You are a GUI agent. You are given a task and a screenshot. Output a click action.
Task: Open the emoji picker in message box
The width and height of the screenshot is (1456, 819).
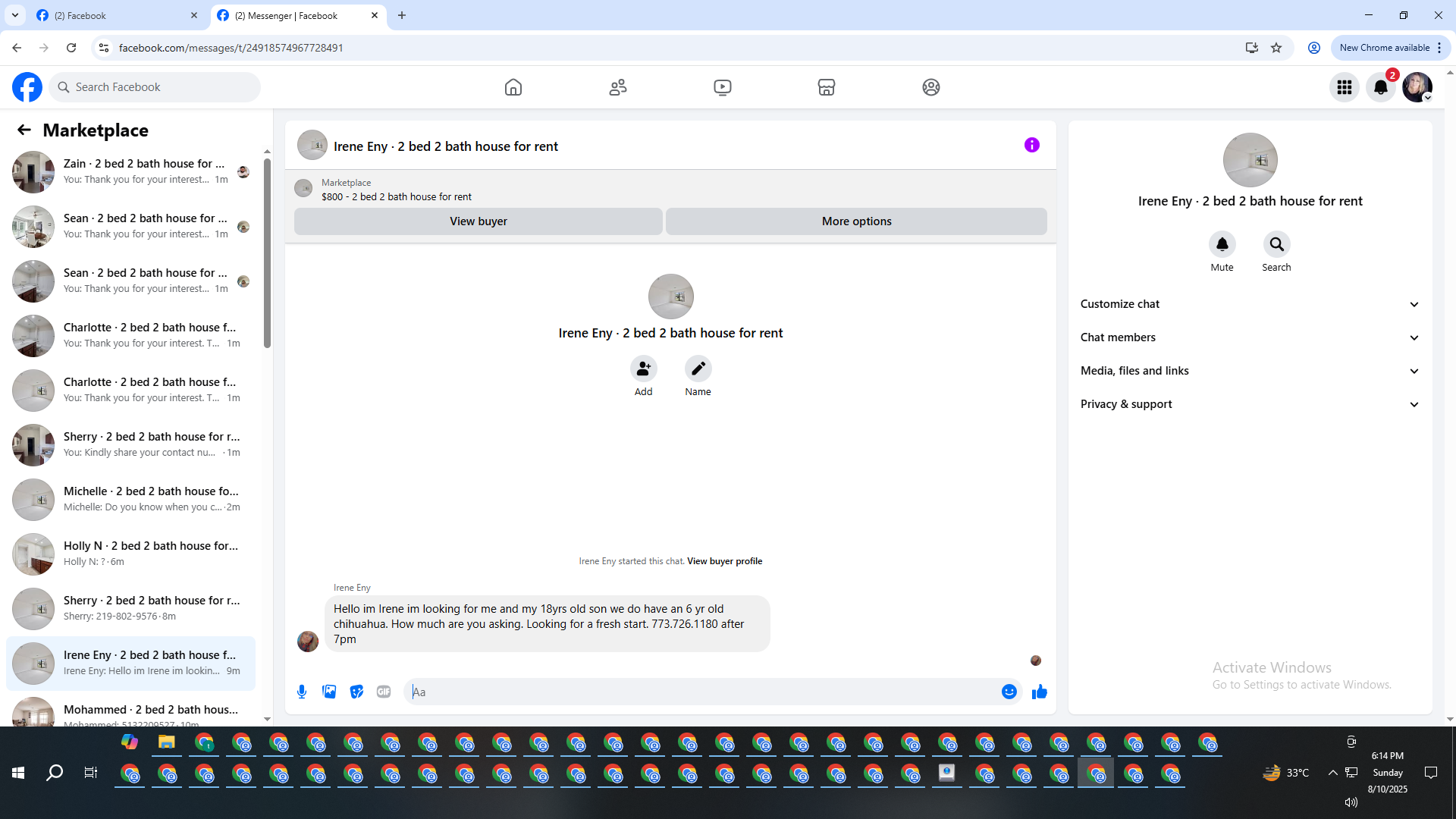click(1009, 692)
